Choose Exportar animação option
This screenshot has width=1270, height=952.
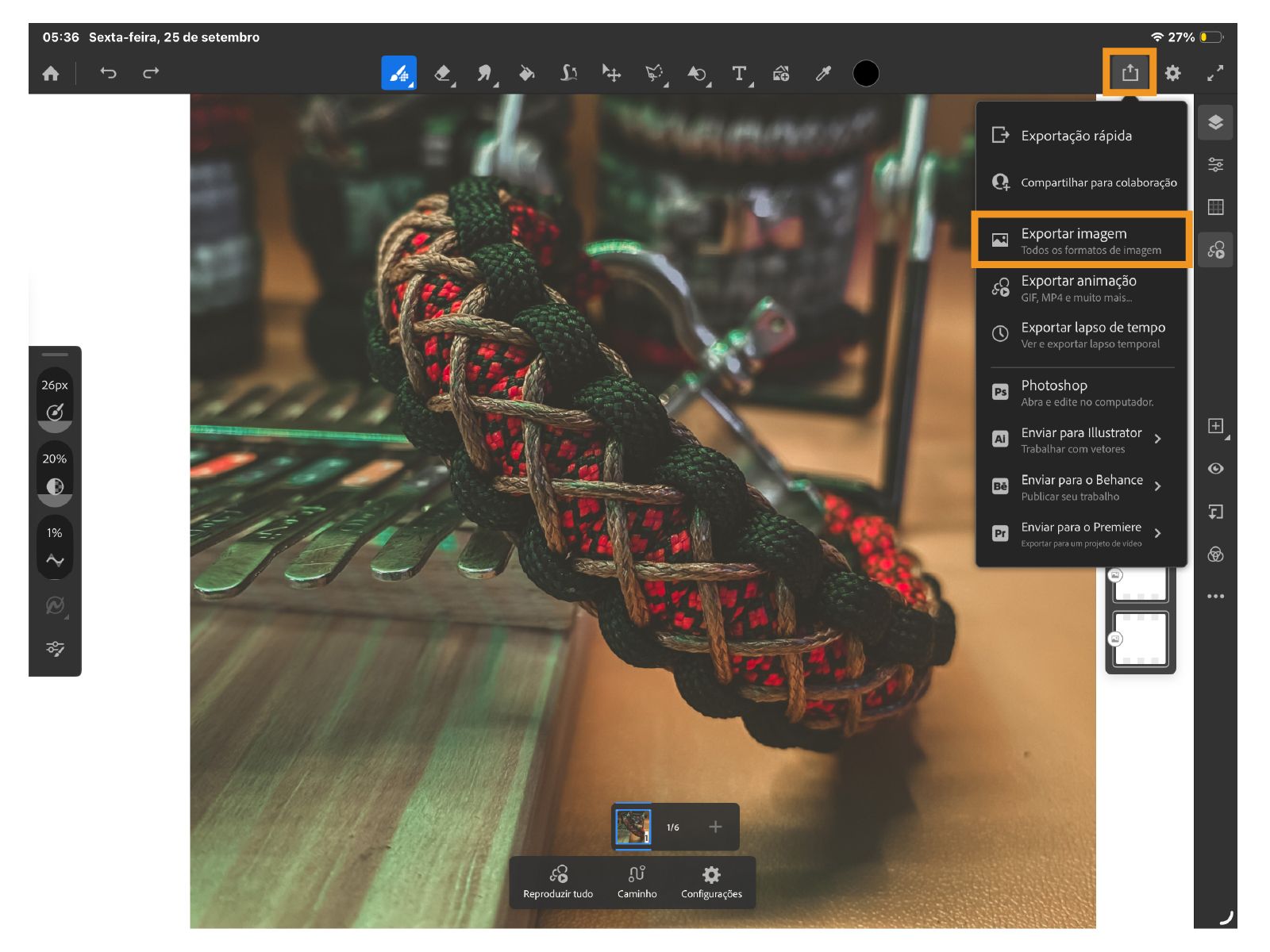tap(1081, 288)
